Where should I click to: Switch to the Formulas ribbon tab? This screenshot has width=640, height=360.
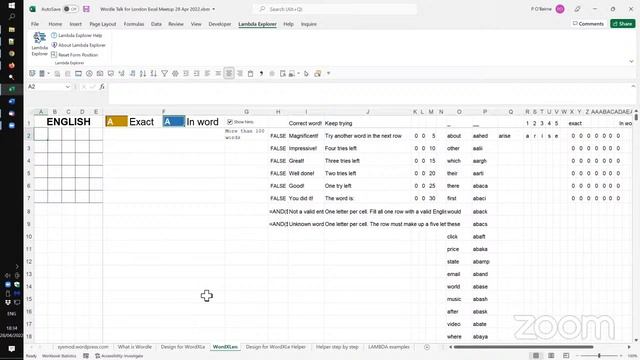pyautogui.click(x=134, y=24)
